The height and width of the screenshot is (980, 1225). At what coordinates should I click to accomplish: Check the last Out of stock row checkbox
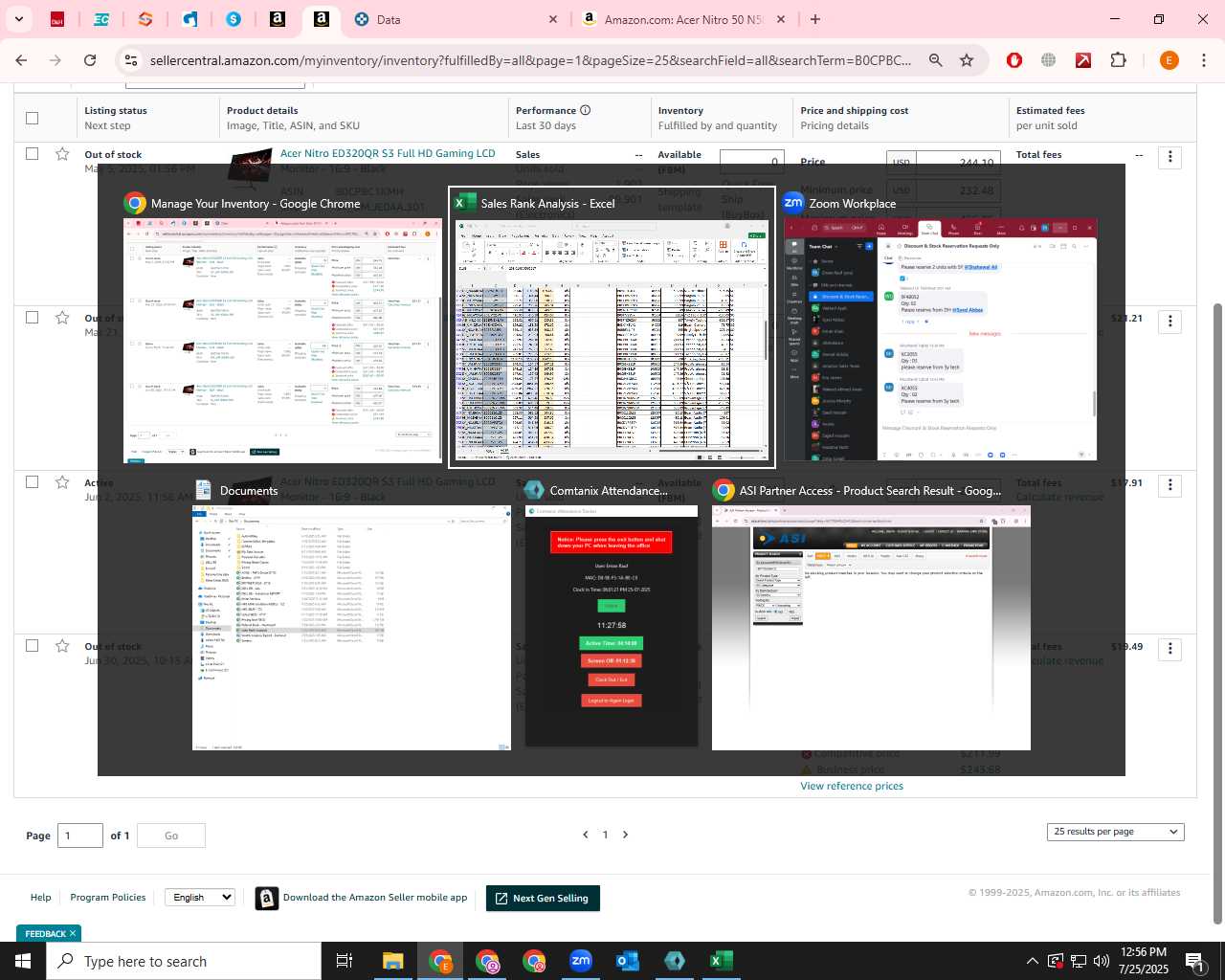(x=33, y=645)
